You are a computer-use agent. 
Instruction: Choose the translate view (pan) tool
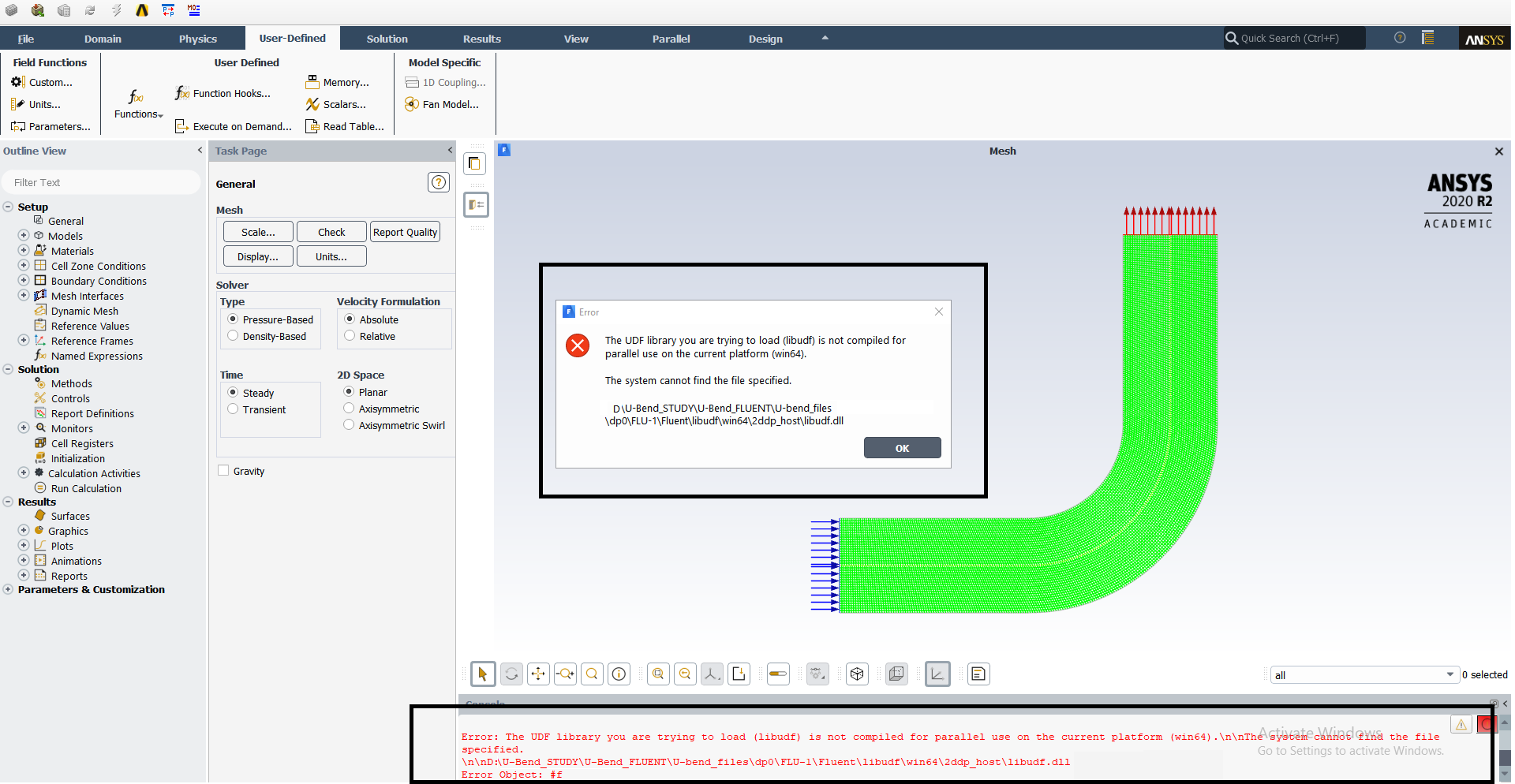(538, 674)
